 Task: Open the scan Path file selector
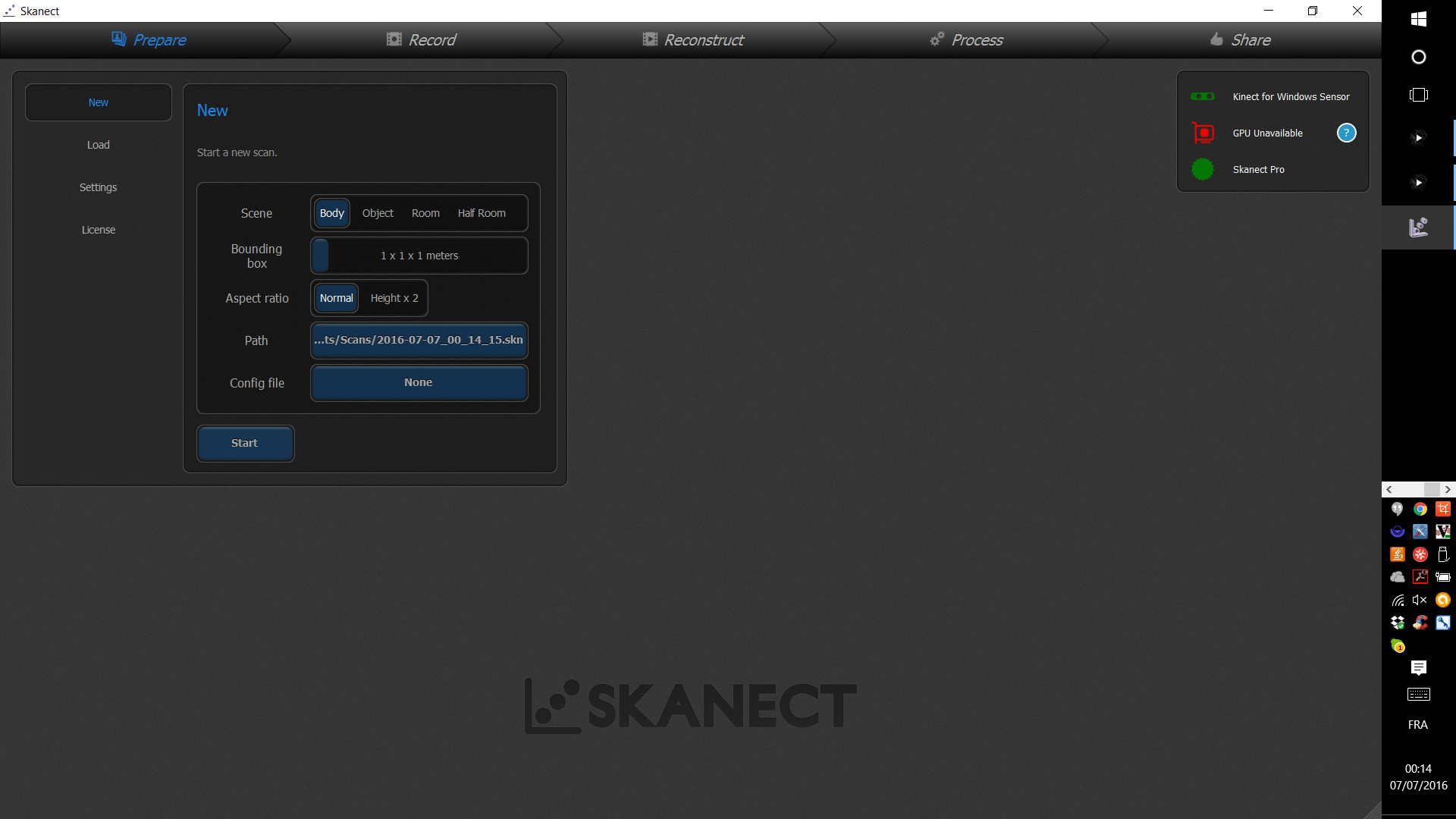click(419, 340)
